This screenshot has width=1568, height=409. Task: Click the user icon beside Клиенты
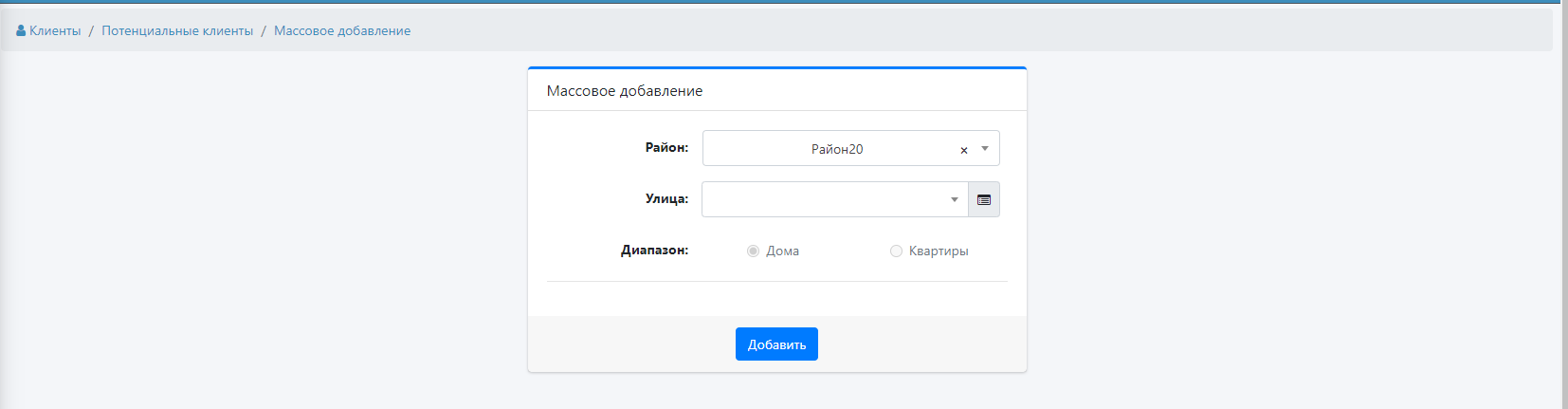pos(21,31)
